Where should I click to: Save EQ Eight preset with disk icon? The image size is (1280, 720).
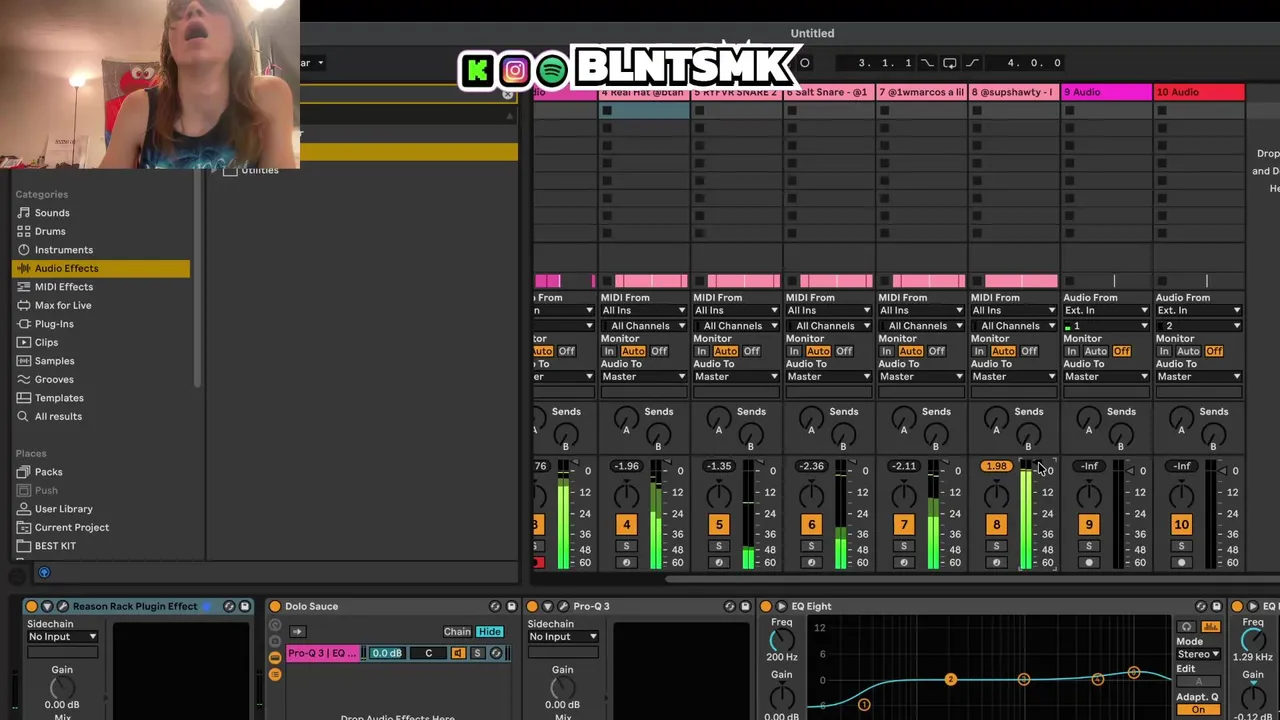pyautogui.click(x=1217, y=606)
